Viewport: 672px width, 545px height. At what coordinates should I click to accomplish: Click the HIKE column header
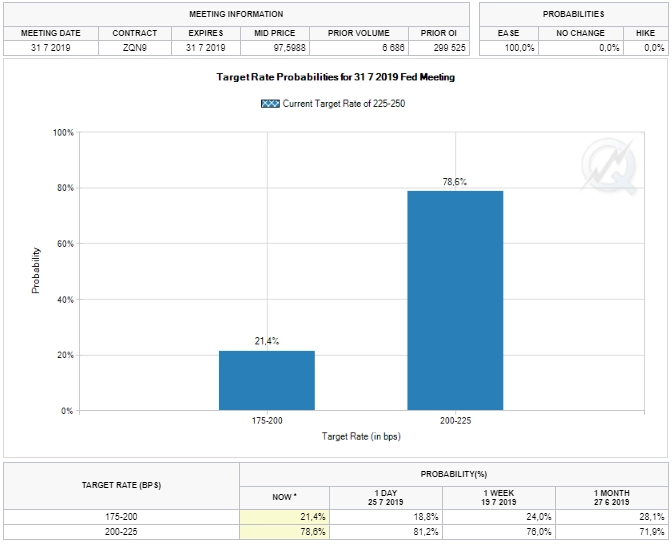[x=645, y=33]
